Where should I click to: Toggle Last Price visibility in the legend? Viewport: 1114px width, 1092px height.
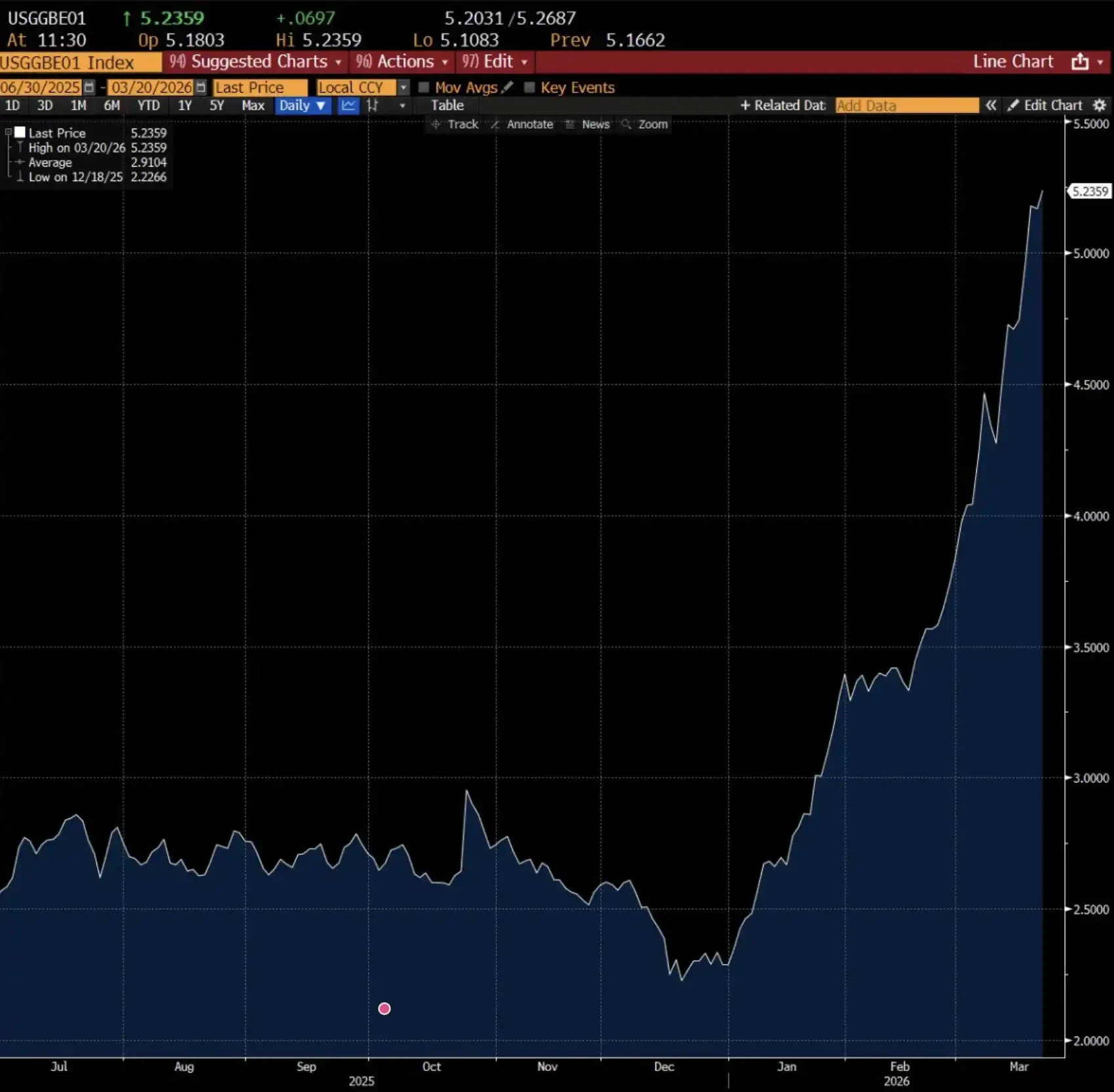pos(20,132)
